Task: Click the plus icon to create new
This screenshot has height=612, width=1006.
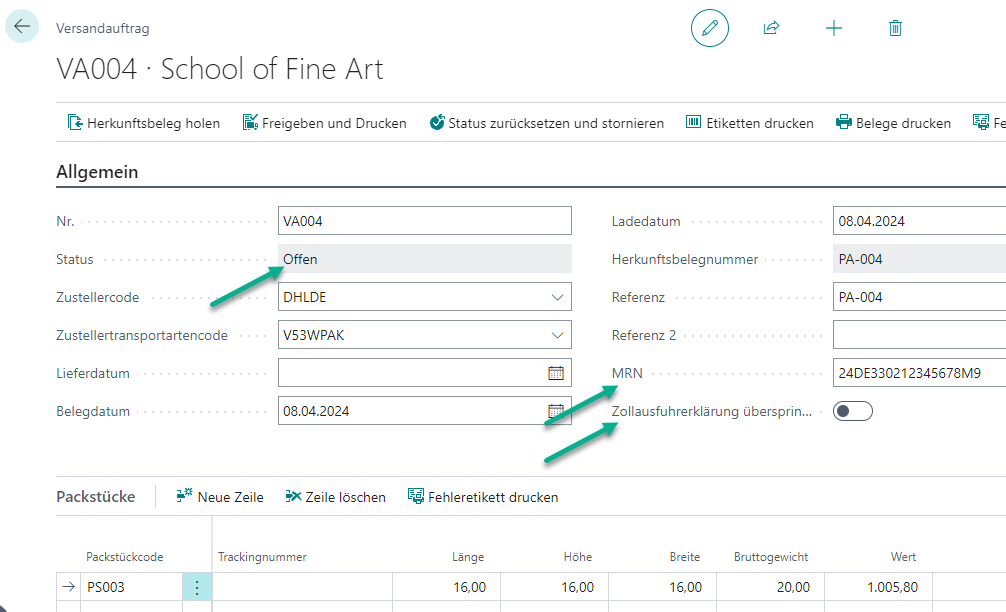Action: pos(833,28)
